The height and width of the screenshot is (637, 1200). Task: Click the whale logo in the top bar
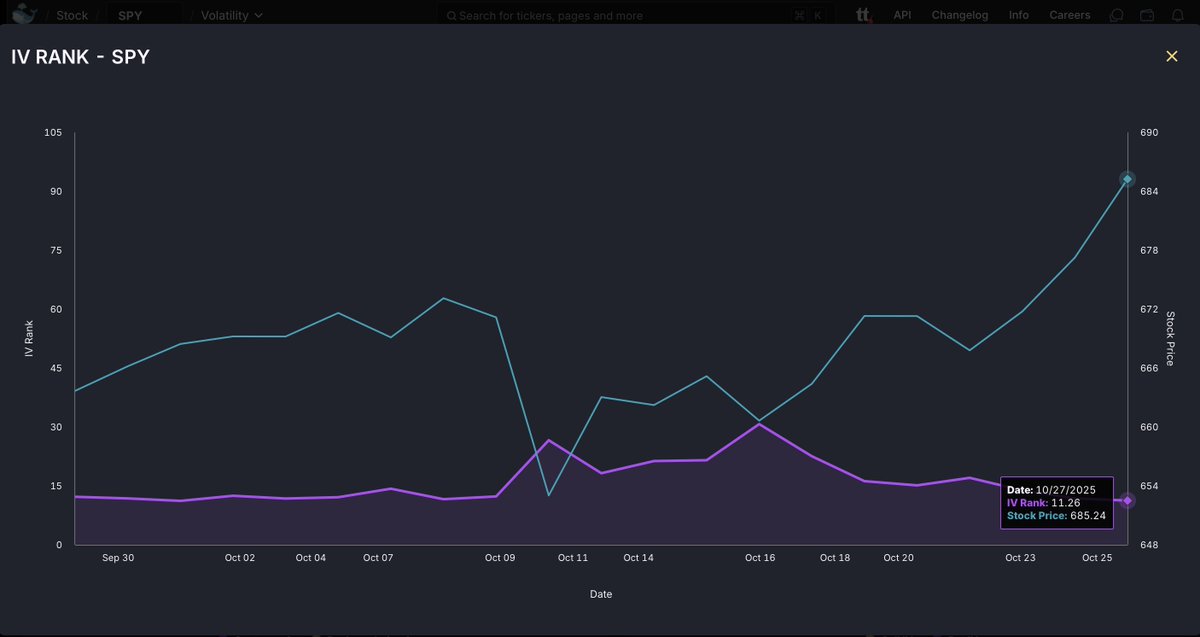[25, 14]
